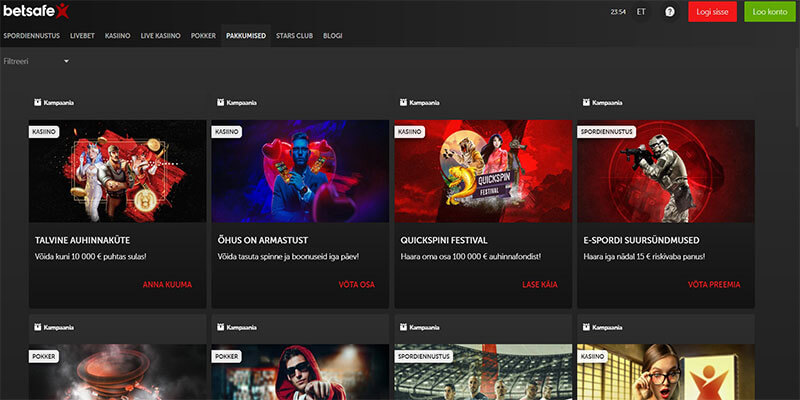This screenshot has width=800, height=400.
Task: Click the Loo konto button
Action: pyautogui.click(x=769, y=12)
